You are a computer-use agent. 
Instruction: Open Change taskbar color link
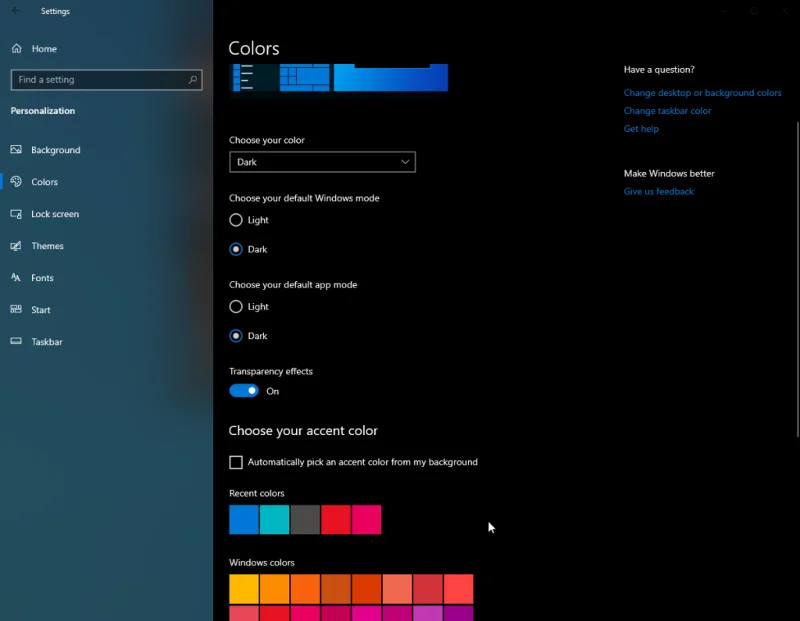[x=667, y=111]
